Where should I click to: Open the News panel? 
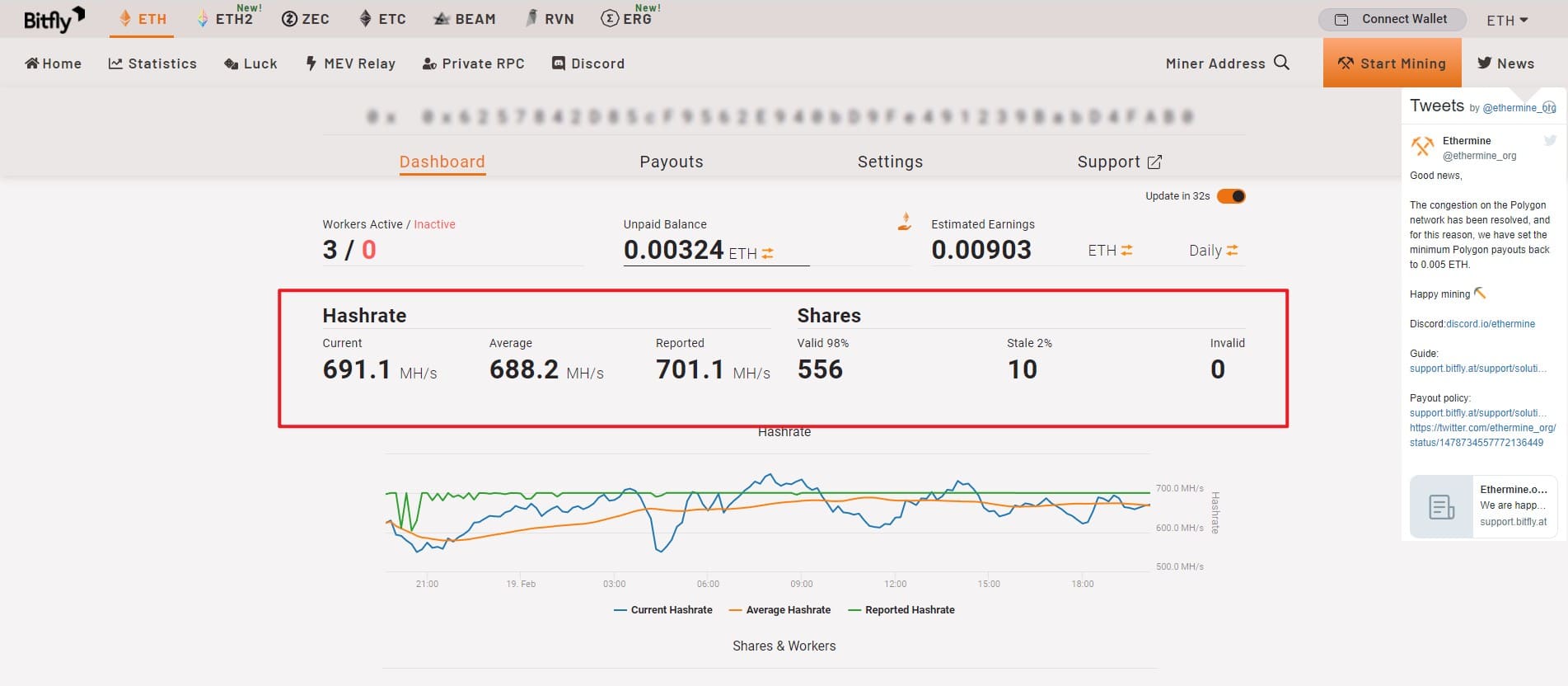click(1505, 63)
